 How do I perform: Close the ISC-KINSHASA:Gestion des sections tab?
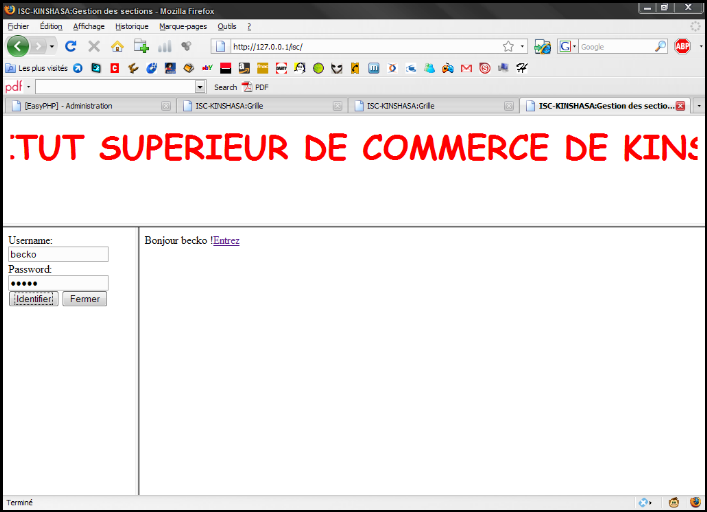(x=680, y=106)
